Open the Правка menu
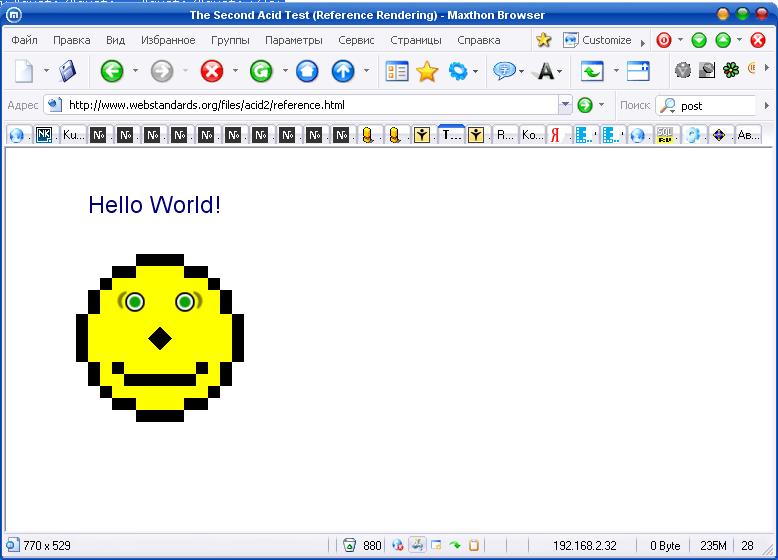The height and width of the screenshot is (560, 778). pyautogui.click(x=72, y=40)
